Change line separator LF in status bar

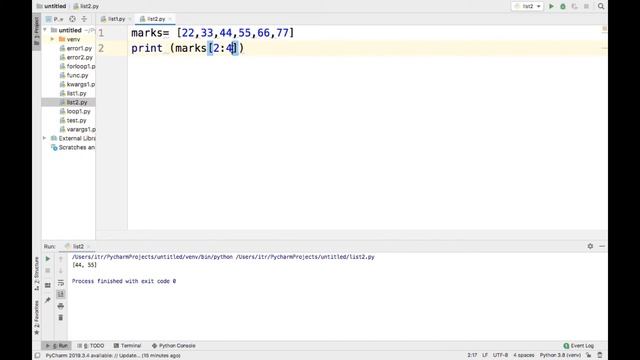pyautogui.click(x=485, y=355)
